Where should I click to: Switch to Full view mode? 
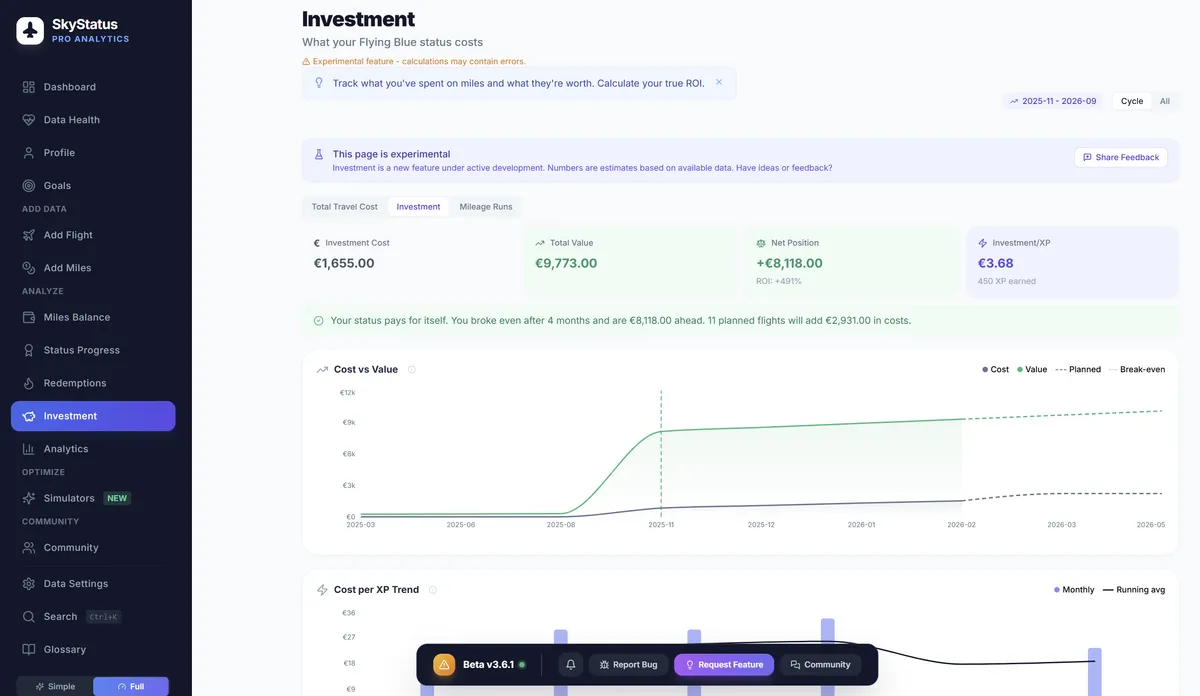click(132, 686)
